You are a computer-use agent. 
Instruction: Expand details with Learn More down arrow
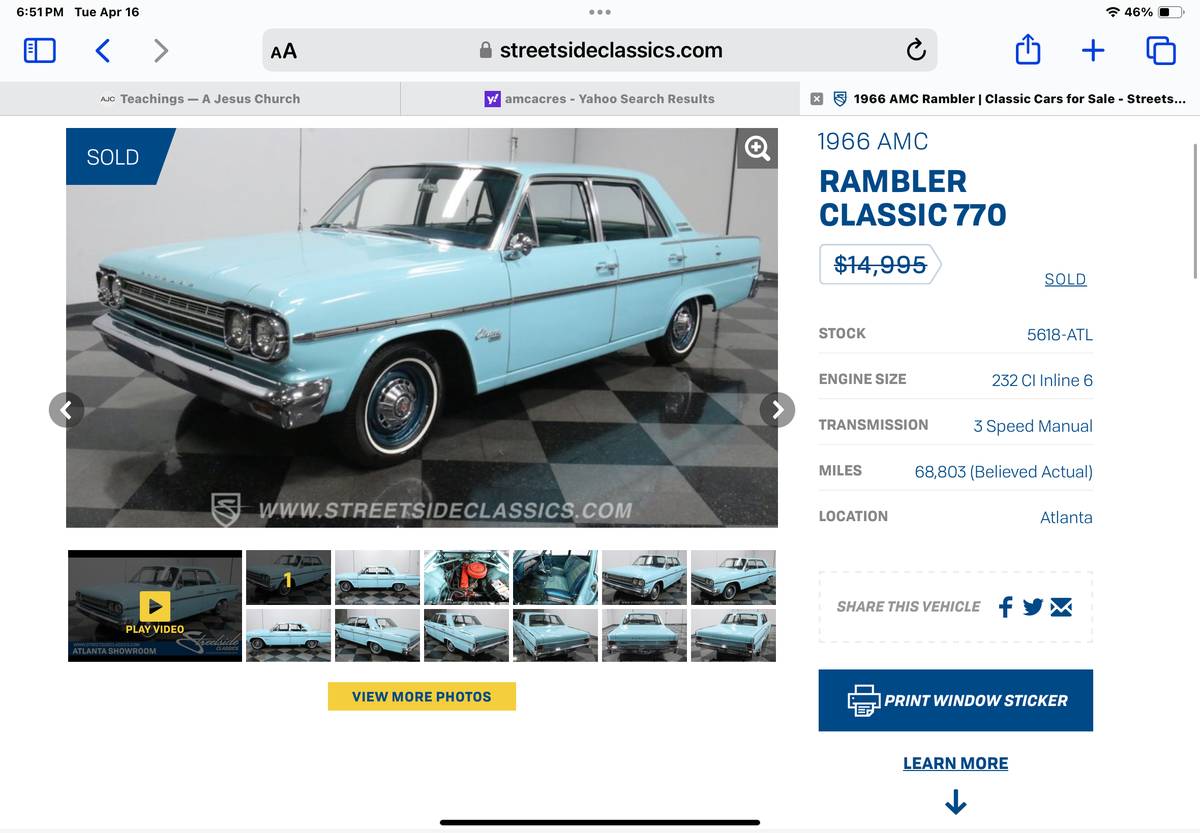coord(955,802)
